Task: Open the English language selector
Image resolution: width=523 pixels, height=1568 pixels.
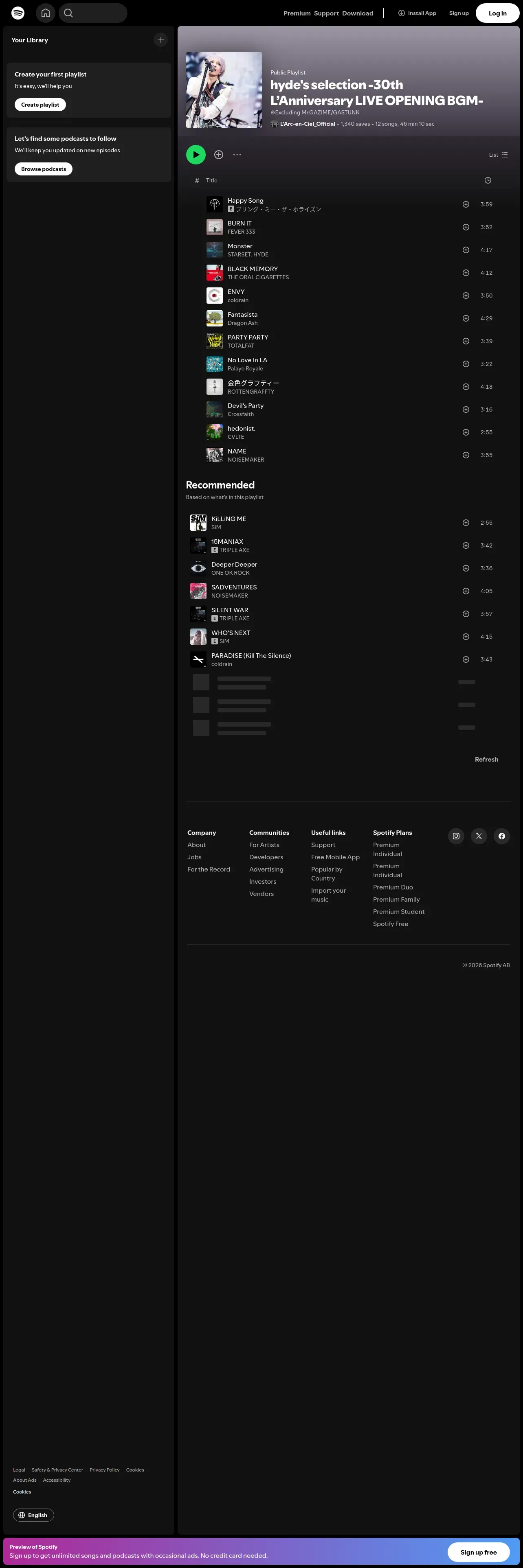Action: (x=33, y=1515)
